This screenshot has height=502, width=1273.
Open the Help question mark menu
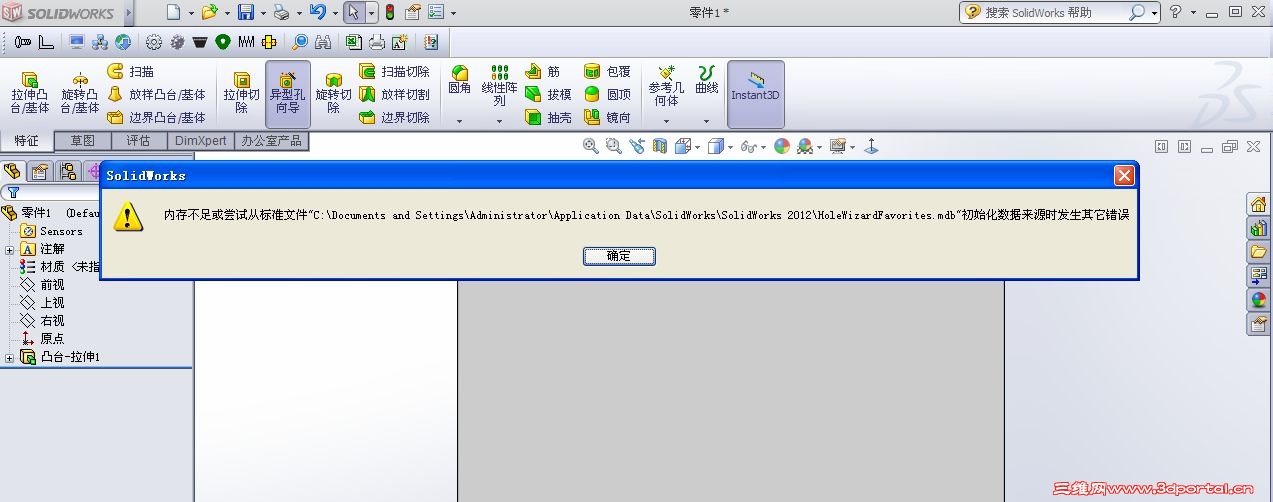point(1176,12)
